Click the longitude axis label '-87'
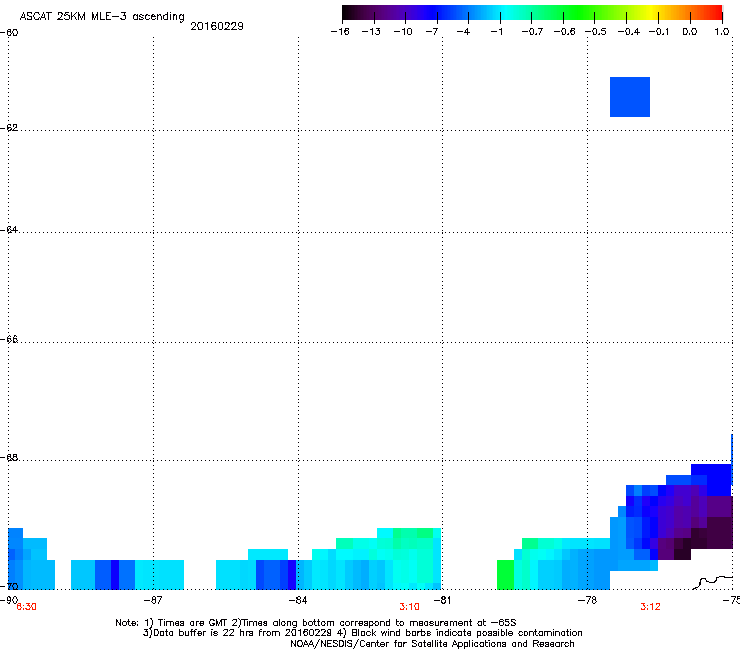Screen dimensions: 740x650 coord(153,600)
